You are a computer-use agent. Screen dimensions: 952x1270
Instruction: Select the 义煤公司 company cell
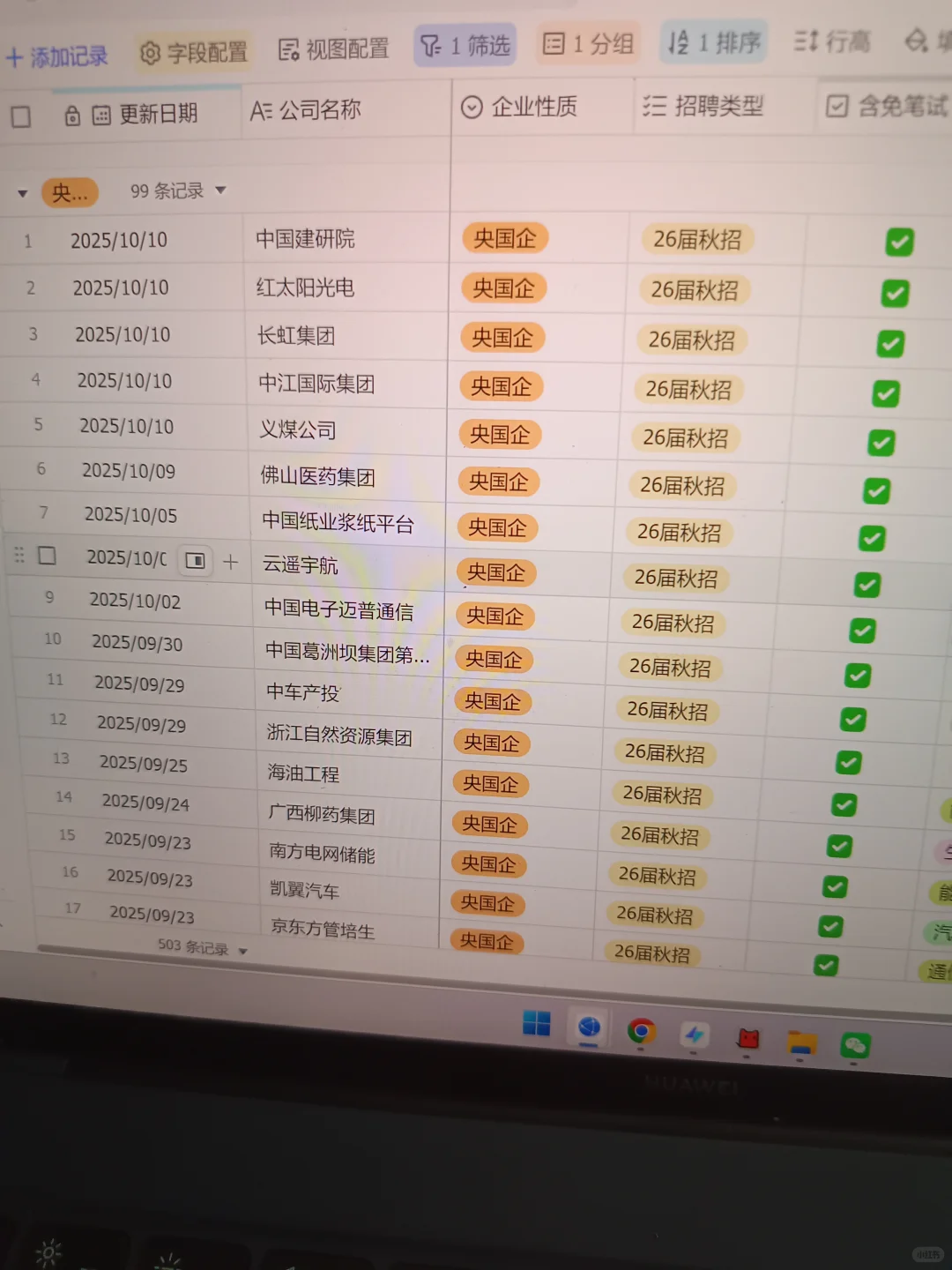click(346, 431)
